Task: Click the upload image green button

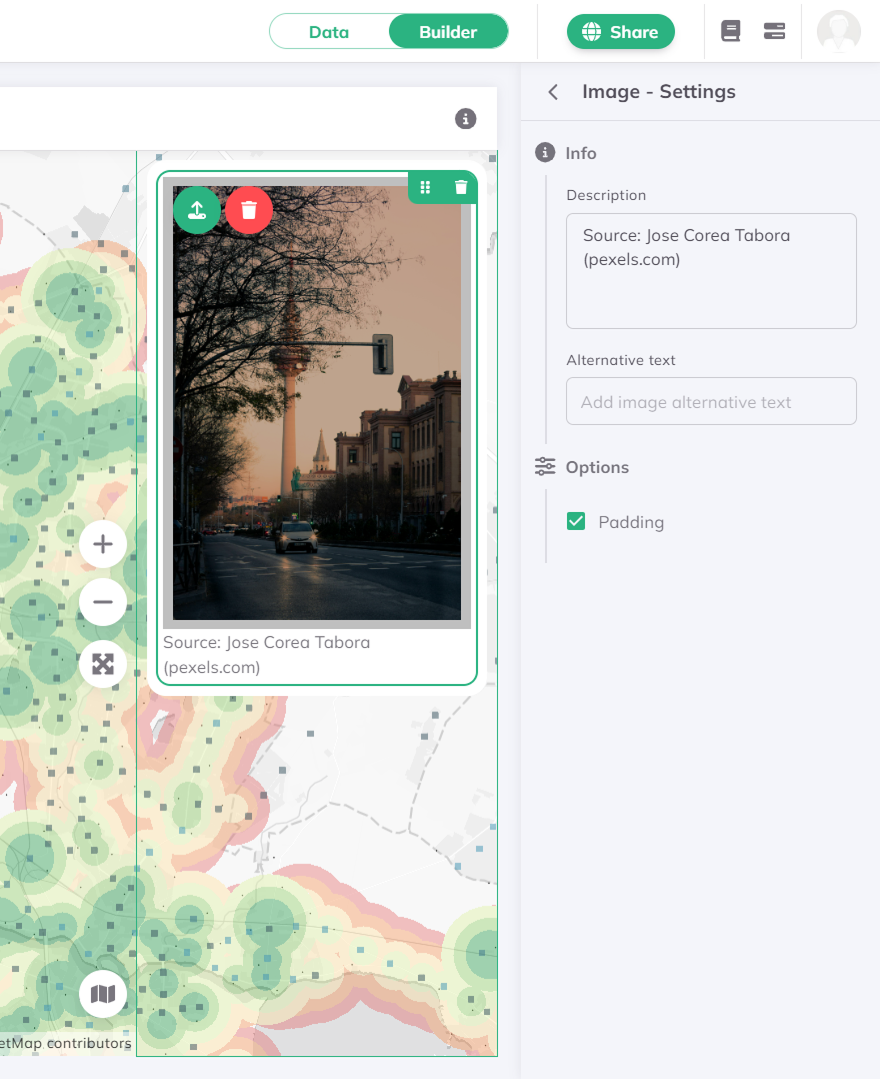Action: coord(197,210)
